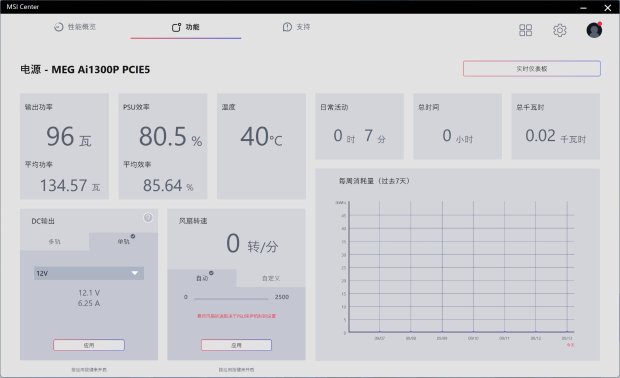Click the 6.25 A current reading
This screenshot has width=620, height=378.
coord(89,303)
